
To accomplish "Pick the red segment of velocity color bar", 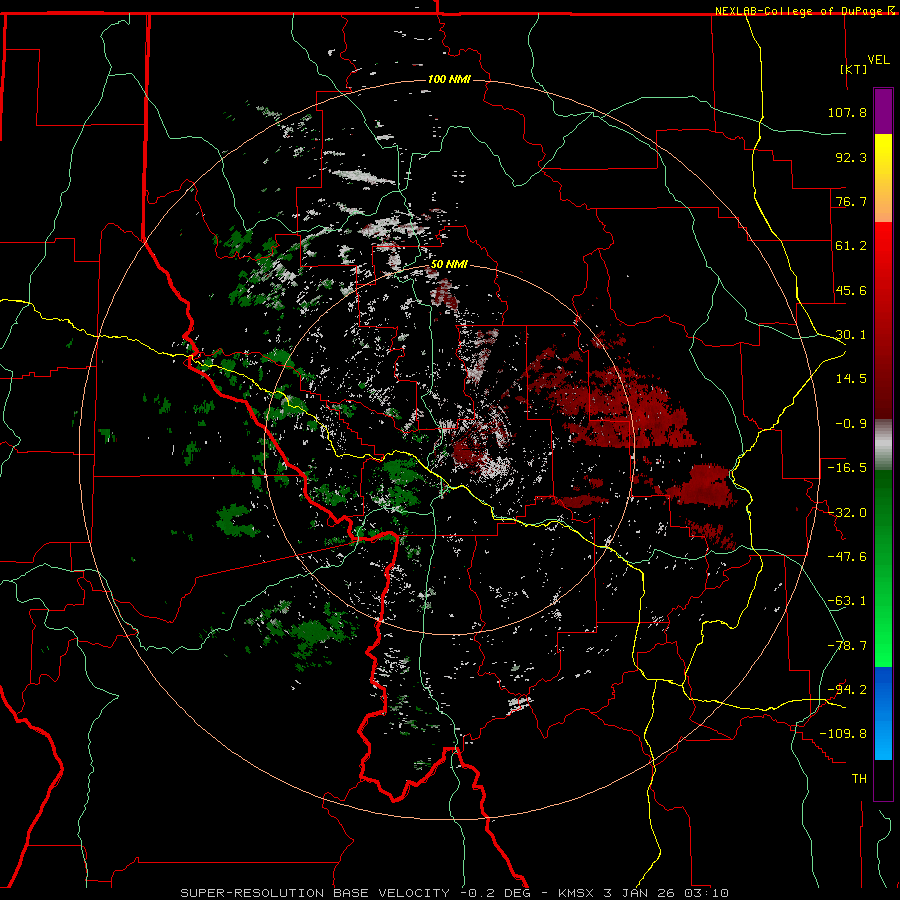I will pos(883,320).
